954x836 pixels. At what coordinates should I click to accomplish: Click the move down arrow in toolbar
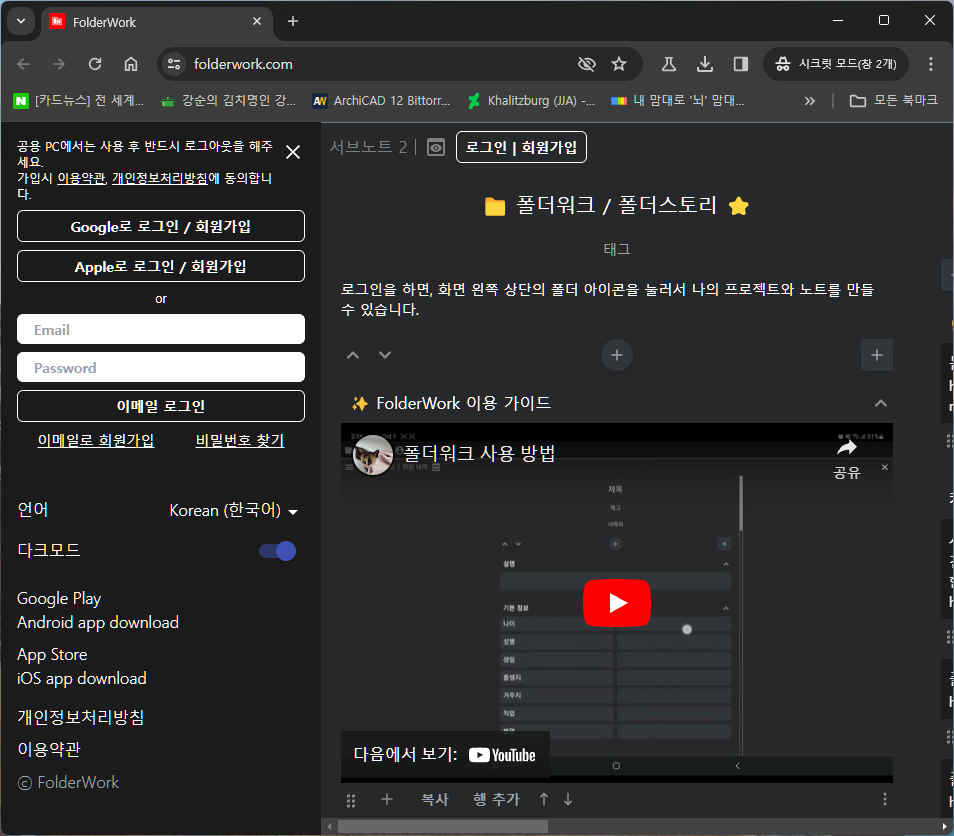568,799
